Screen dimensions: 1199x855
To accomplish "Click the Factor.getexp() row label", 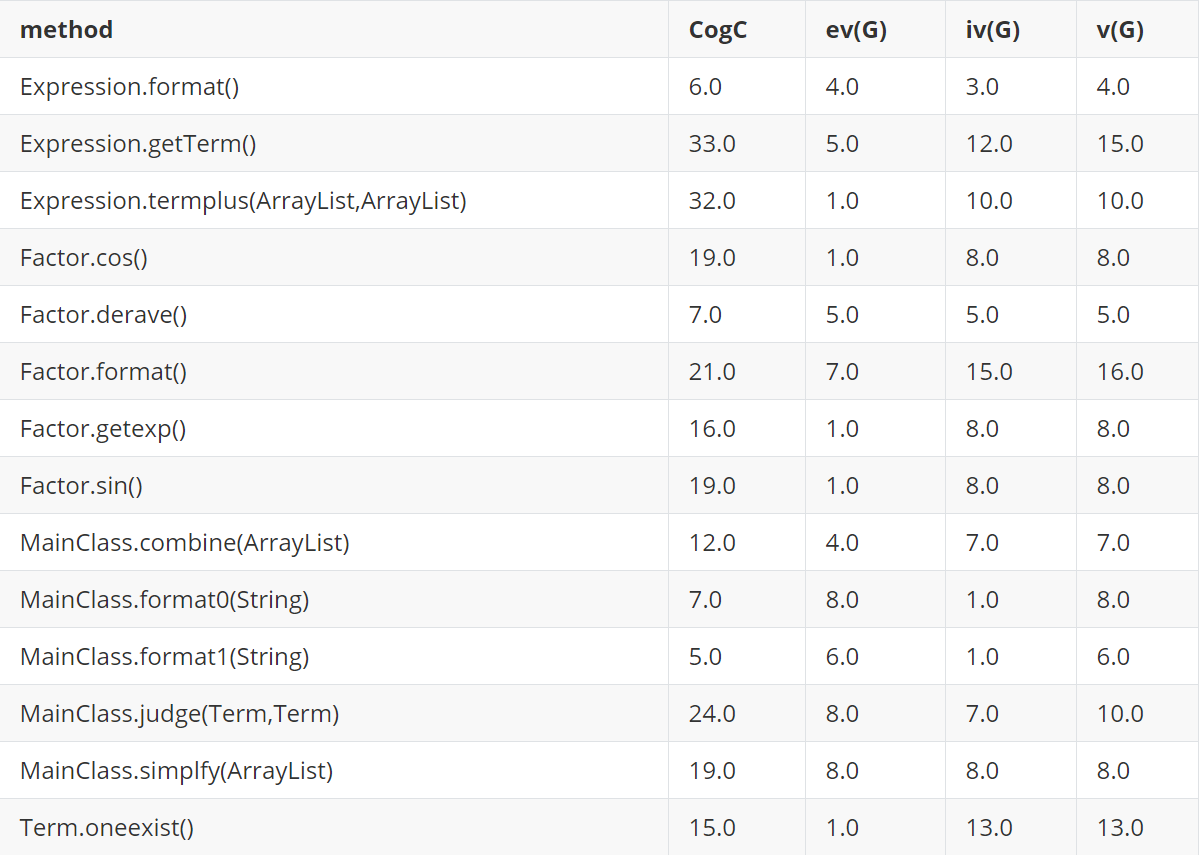I will (103, 429).
